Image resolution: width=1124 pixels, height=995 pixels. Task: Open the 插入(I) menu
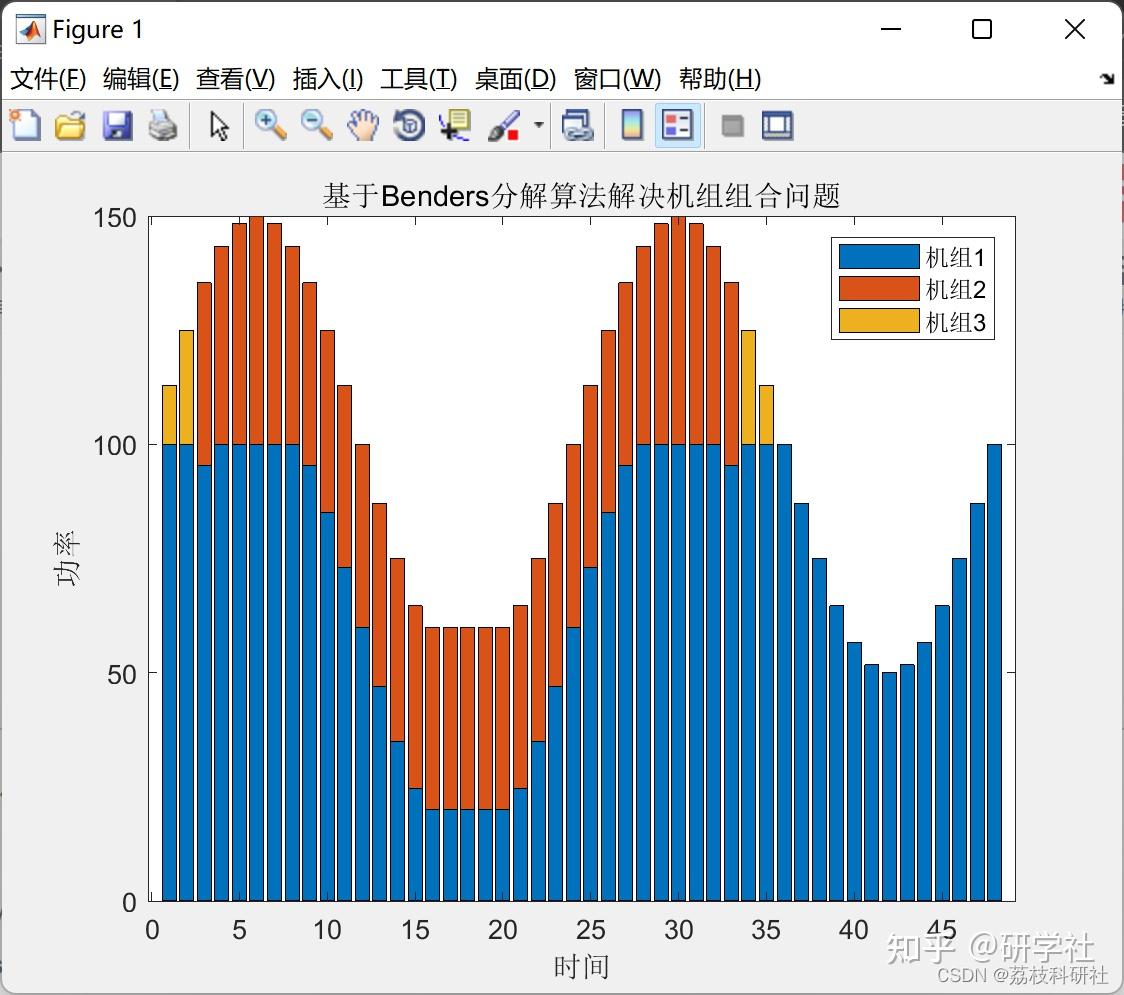[x=328, y=78]
